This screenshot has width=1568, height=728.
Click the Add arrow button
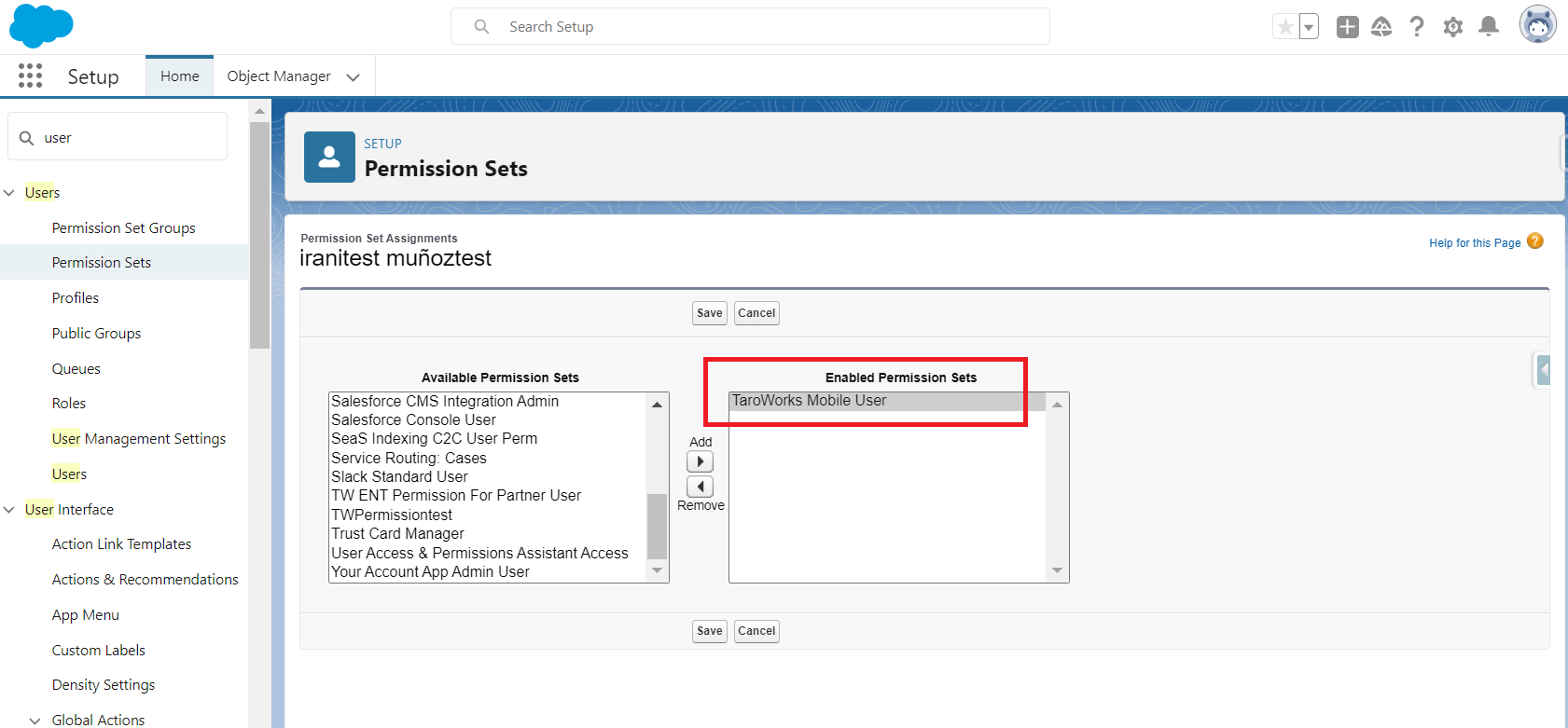pos(700,461)
